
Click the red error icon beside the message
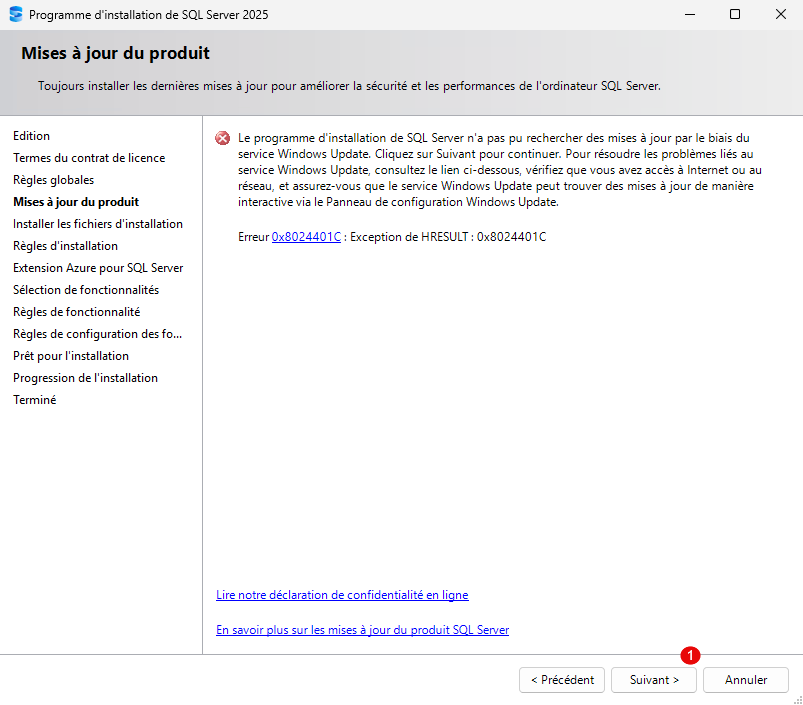223,138
